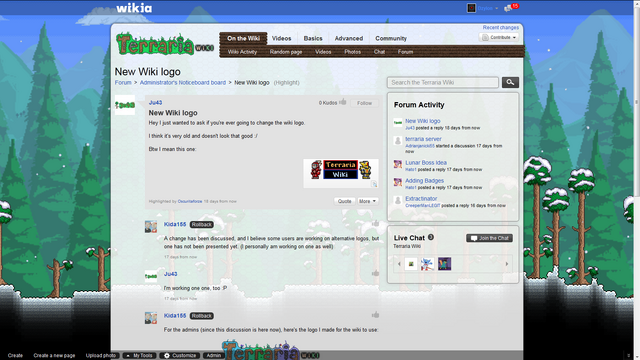Thumbs-up Ju43's reply
The image size is (640, 360).
click(x=376, y=273)
